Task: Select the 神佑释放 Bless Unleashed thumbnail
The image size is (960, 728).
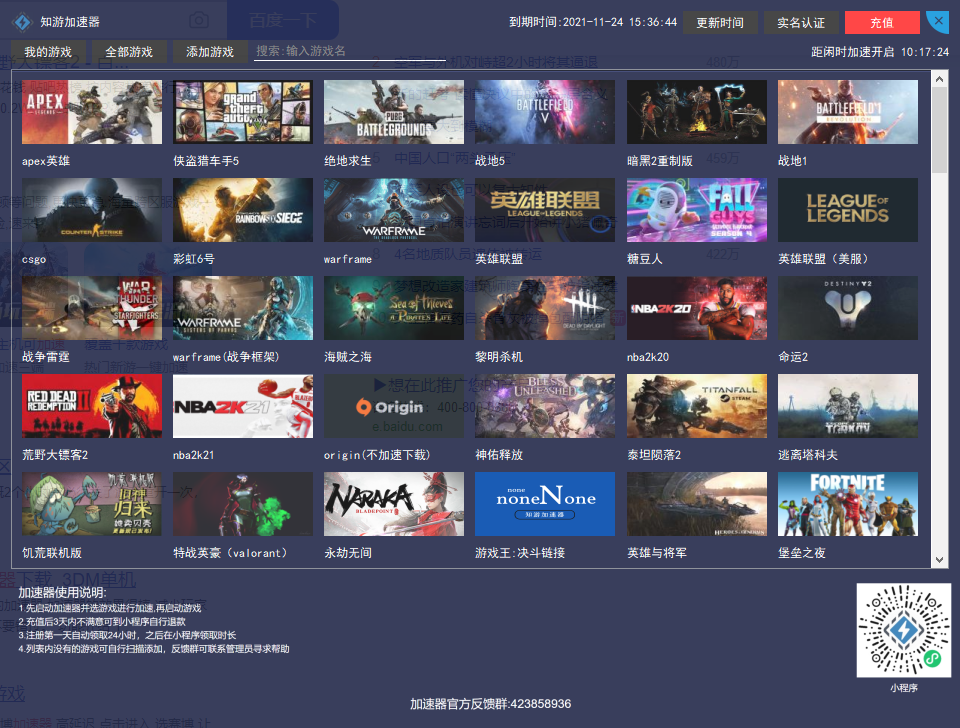Action: click(545, 406)
